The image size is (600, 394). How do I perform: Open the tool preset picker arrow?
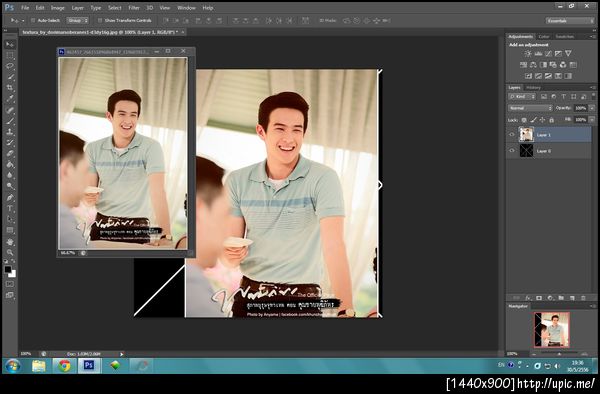click(x=23, y=20)
